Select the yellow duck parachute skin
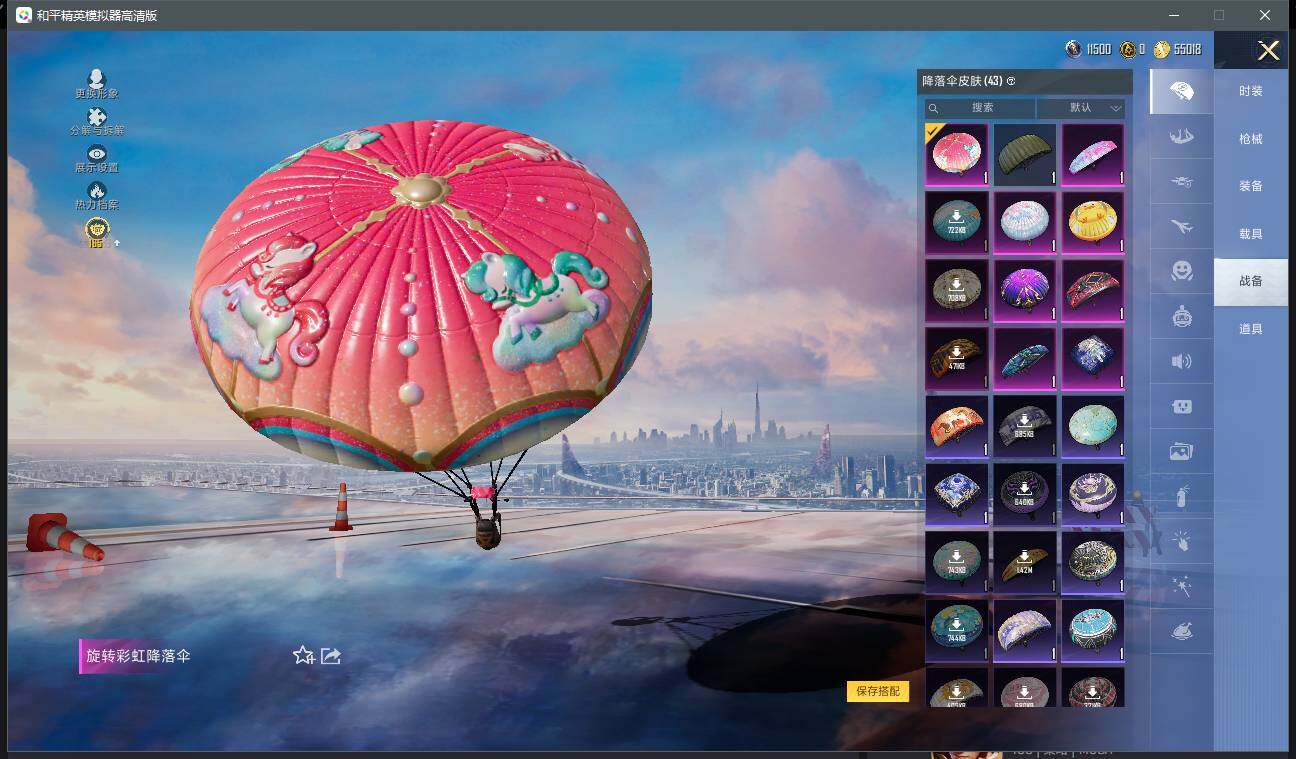Screen dimensions: 1296x759 1093,222
